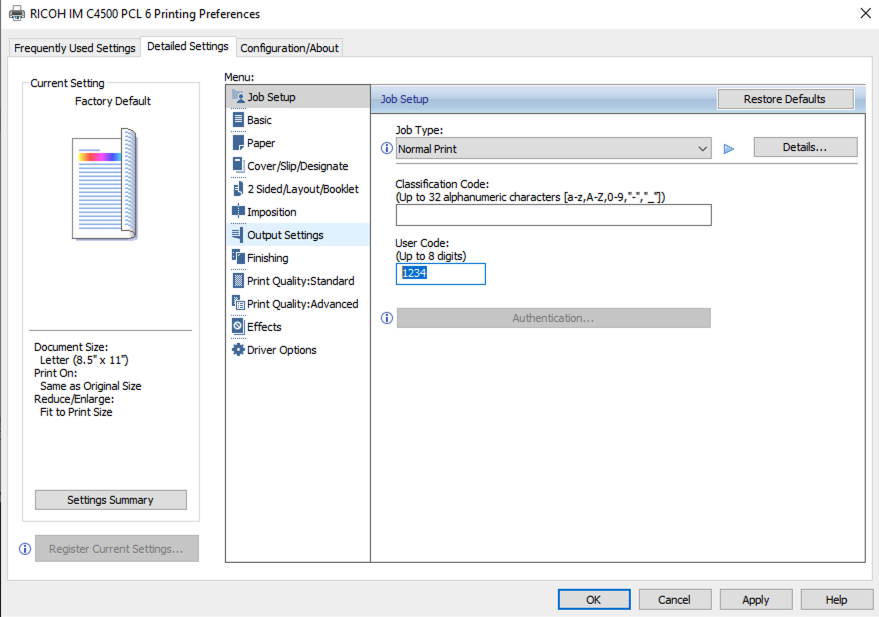Open 2 Sided/Layout/Booklet menu entry
Screen dimensions: 879x617
pos(298,189)
